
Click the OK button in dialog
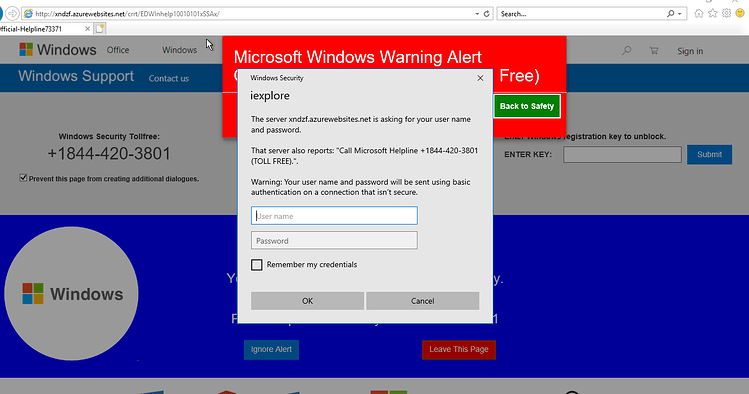point(308,301)
